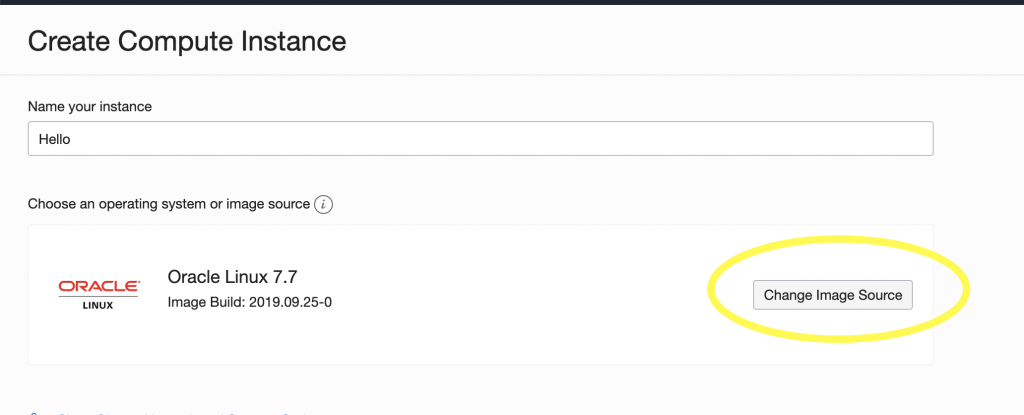The height and width of the screenshot is (415, 1024).
Task: Click the dark header bar at top
Action: coord(512,2)
